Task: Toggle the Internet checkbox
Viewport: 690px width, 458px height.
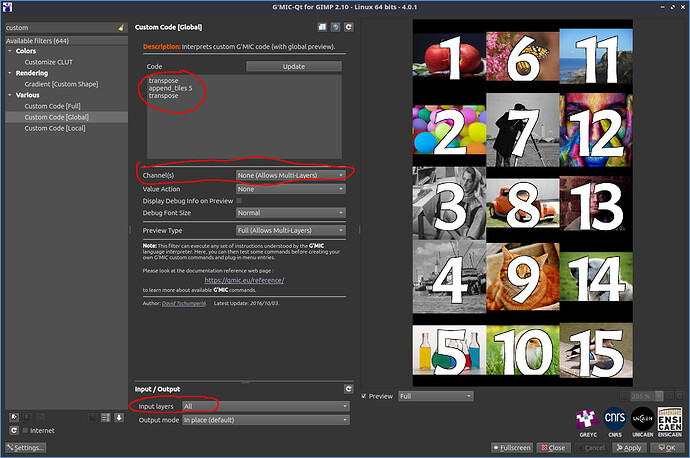Action: click(x=25, y=431)
